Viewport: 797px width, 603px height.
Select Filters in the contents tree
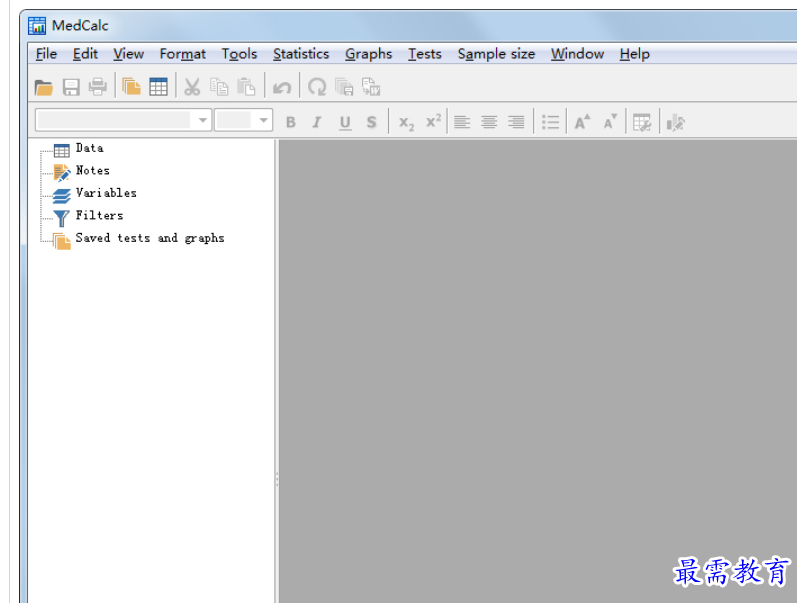coord(99,215)
